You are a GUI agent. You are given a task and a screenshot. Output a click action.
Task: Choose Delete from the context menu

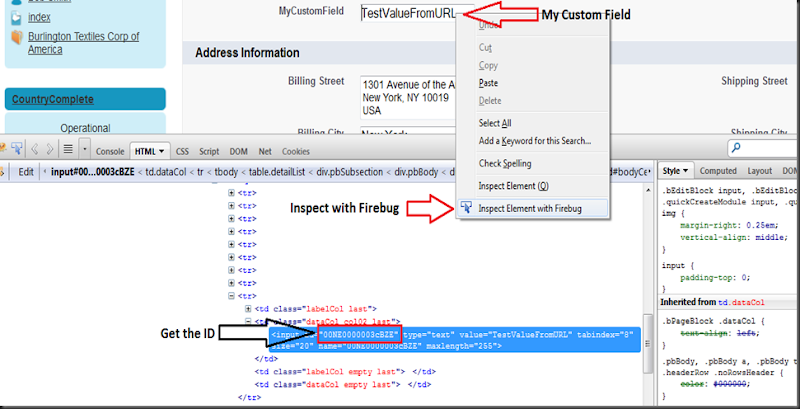(x=490, y=100)
